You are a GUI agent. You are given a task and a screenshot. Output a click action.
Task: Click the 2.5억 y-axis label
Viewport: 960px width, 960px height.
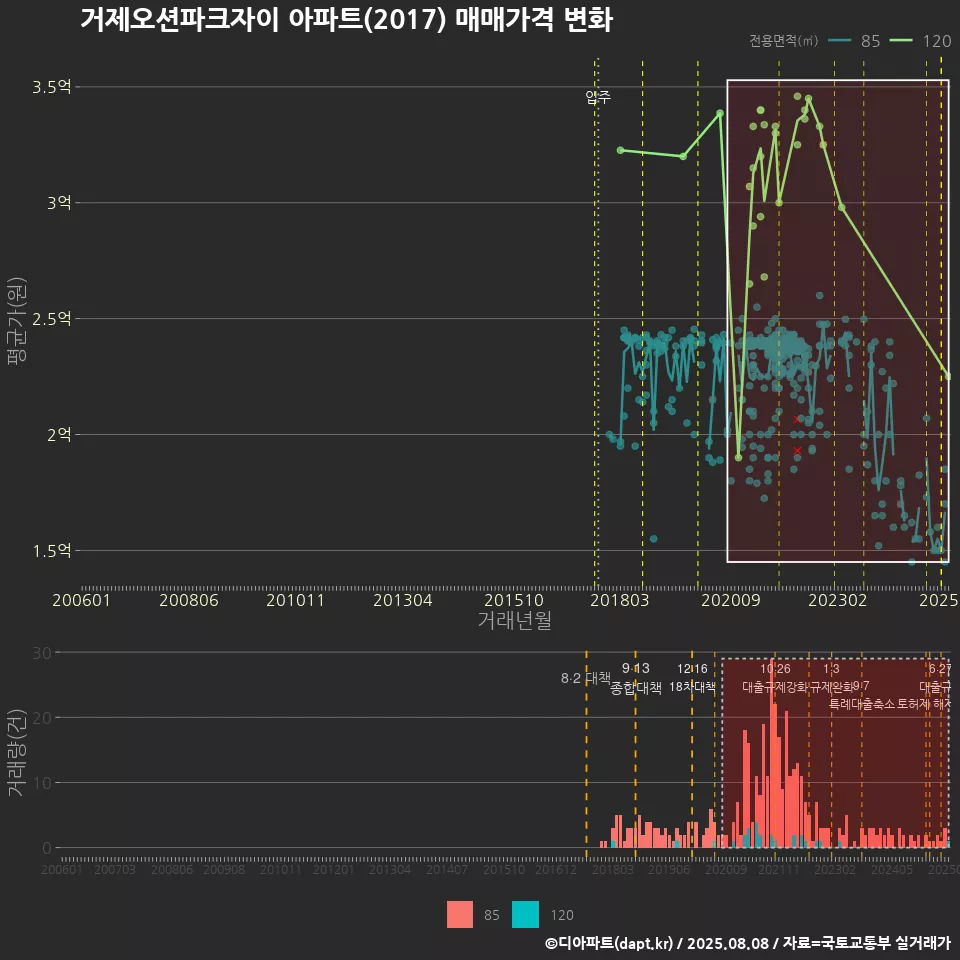click(52, 318)
